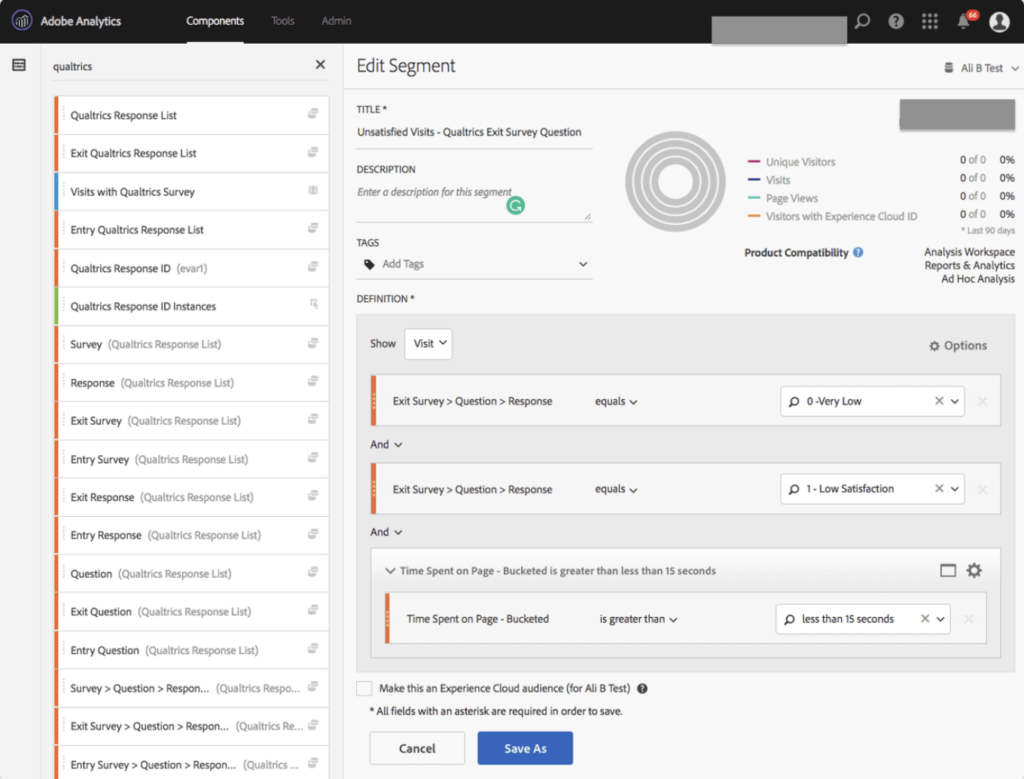Change the 'is greater than' operator

point(638,619)
